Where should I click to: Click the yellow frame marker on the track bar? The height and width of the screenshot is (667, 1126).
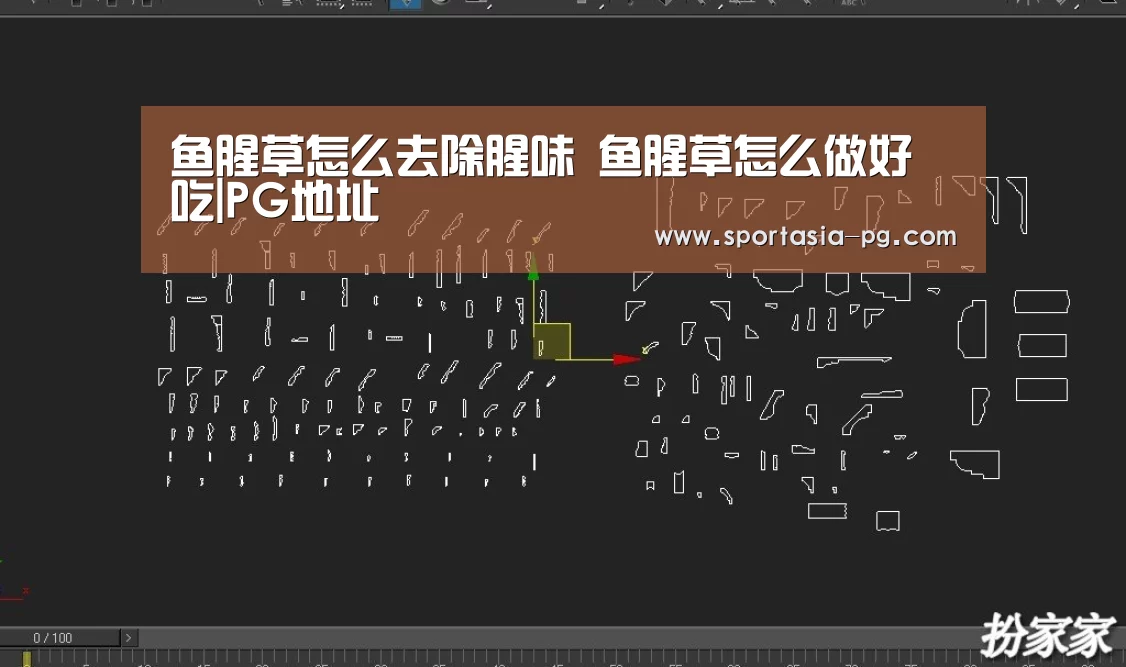[x=27, y=658]
